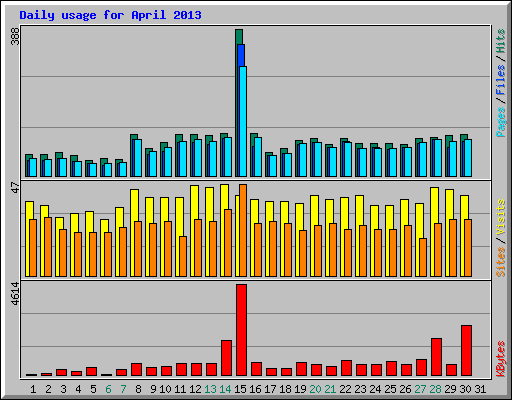Click day label '1' on the x-axis
This screenshot has width=512, height=400.
tap(33, 389)
